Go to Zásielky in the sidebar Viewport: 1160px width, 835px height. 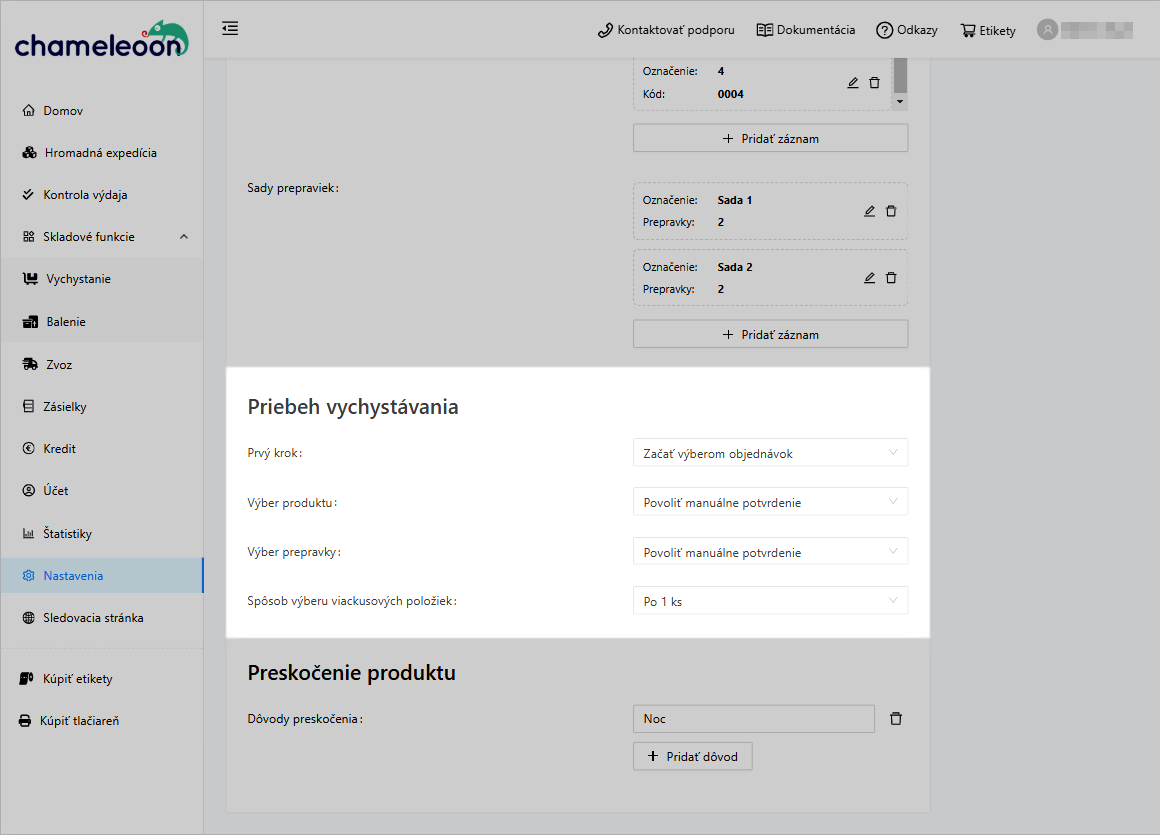pos(66,406)
